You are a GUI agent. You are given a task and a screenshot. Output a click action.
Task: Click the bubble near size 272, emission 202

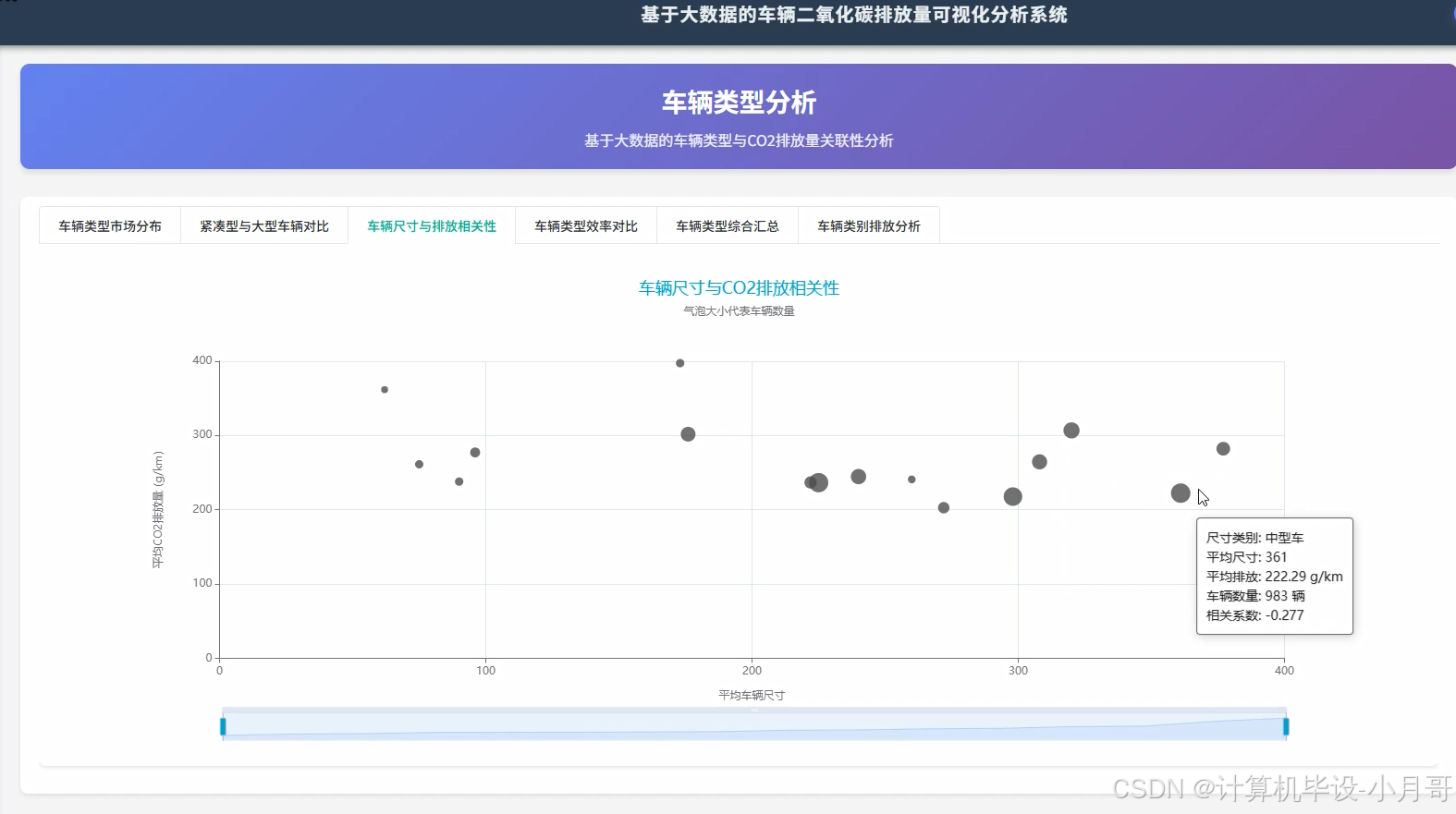click(x=944, y=508)
